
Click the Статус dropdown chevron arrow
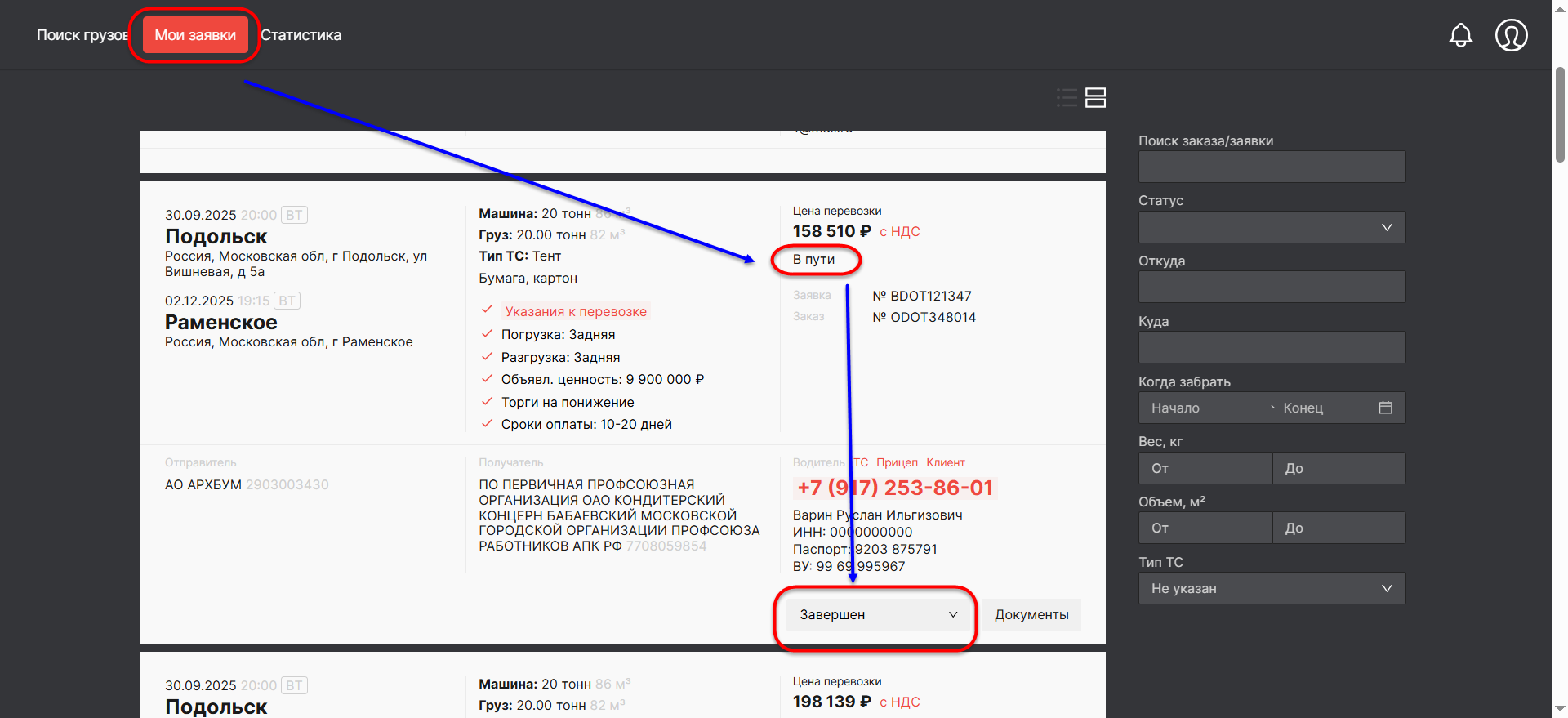tap(1386, 227)
